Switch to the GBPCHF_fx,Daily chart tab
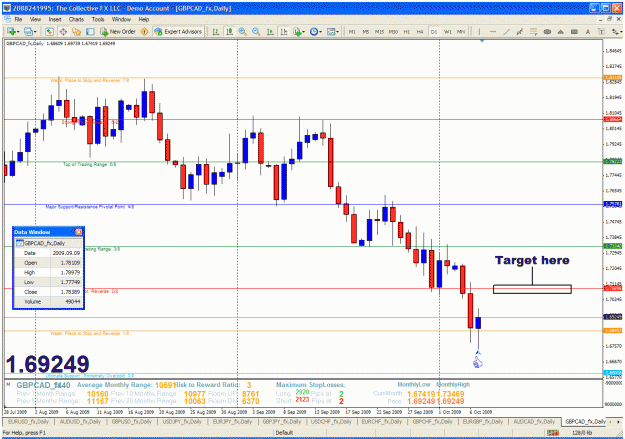The height and width of the screenshot is (439, 625). tap(433, 421)
